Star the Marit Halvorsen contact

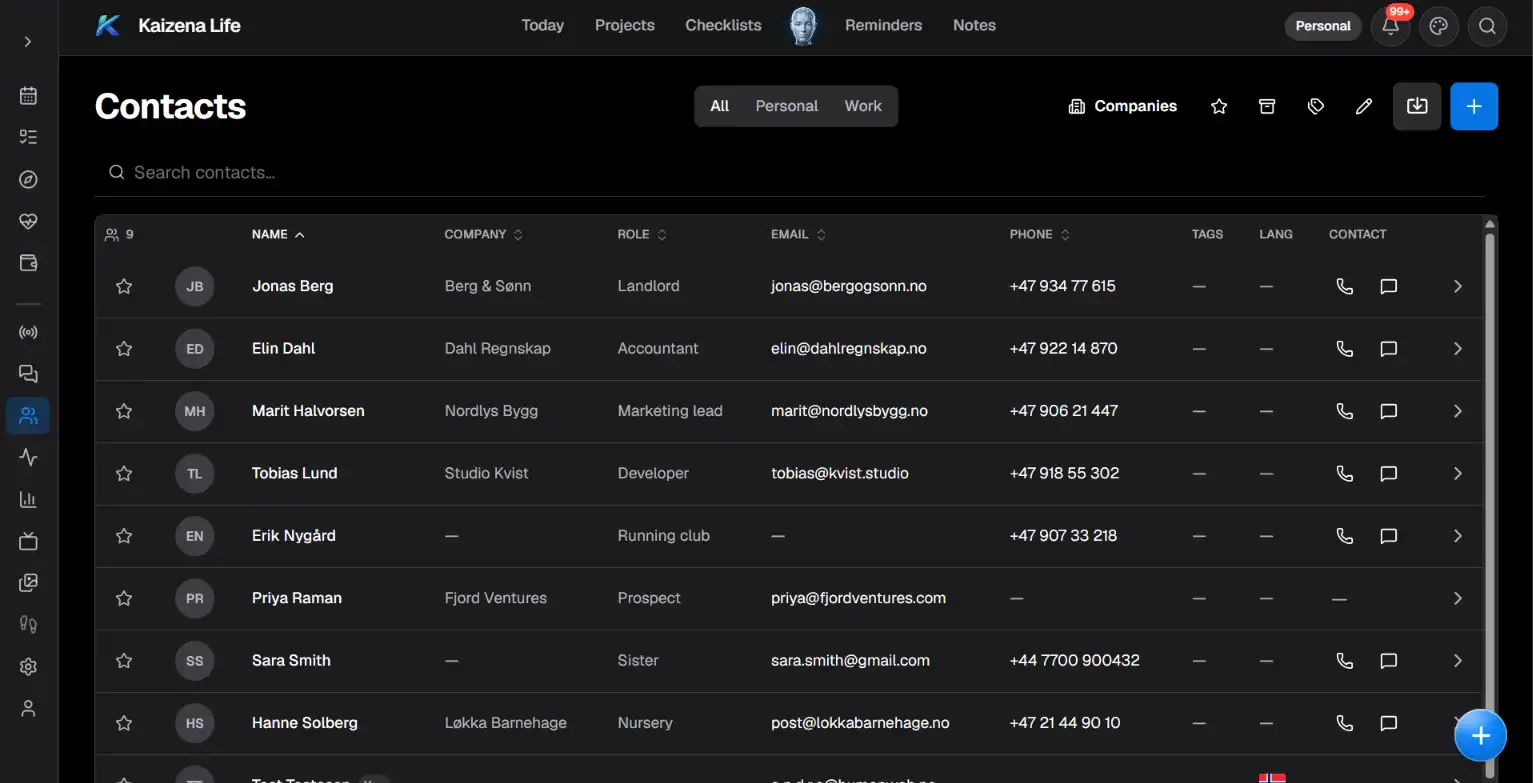[124, 411]
